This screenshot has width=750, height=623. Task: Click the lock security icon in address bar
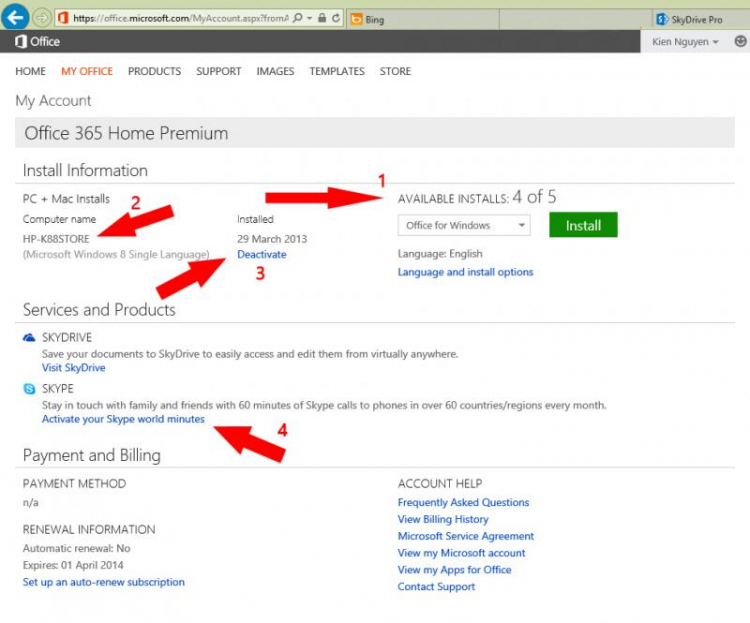(x=322, y=18)
